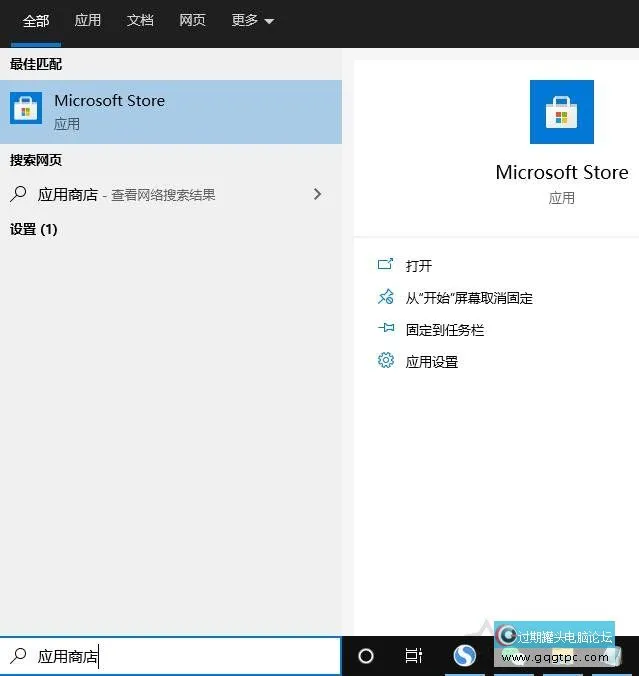Open 应用设置 for Microsoft Store
Viewport: 639px width, 676px height.
click(x=432, y=362)
